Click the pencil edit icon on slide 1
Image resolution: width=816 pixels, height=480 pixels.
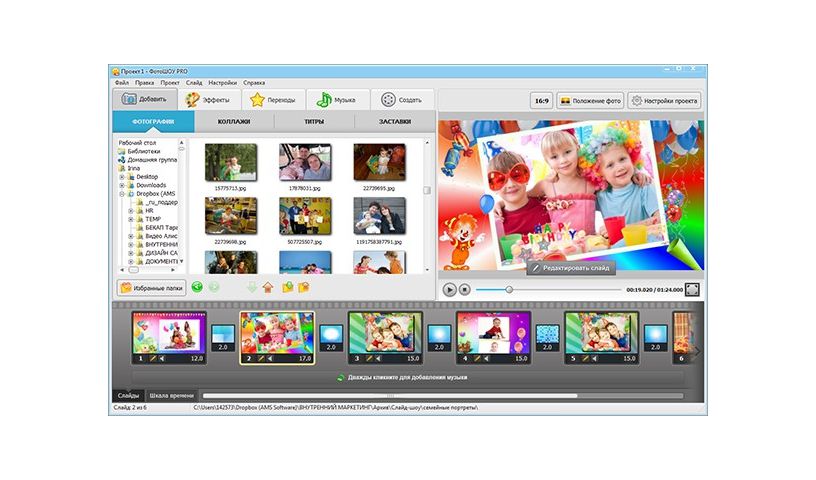(x=153, y=359)
